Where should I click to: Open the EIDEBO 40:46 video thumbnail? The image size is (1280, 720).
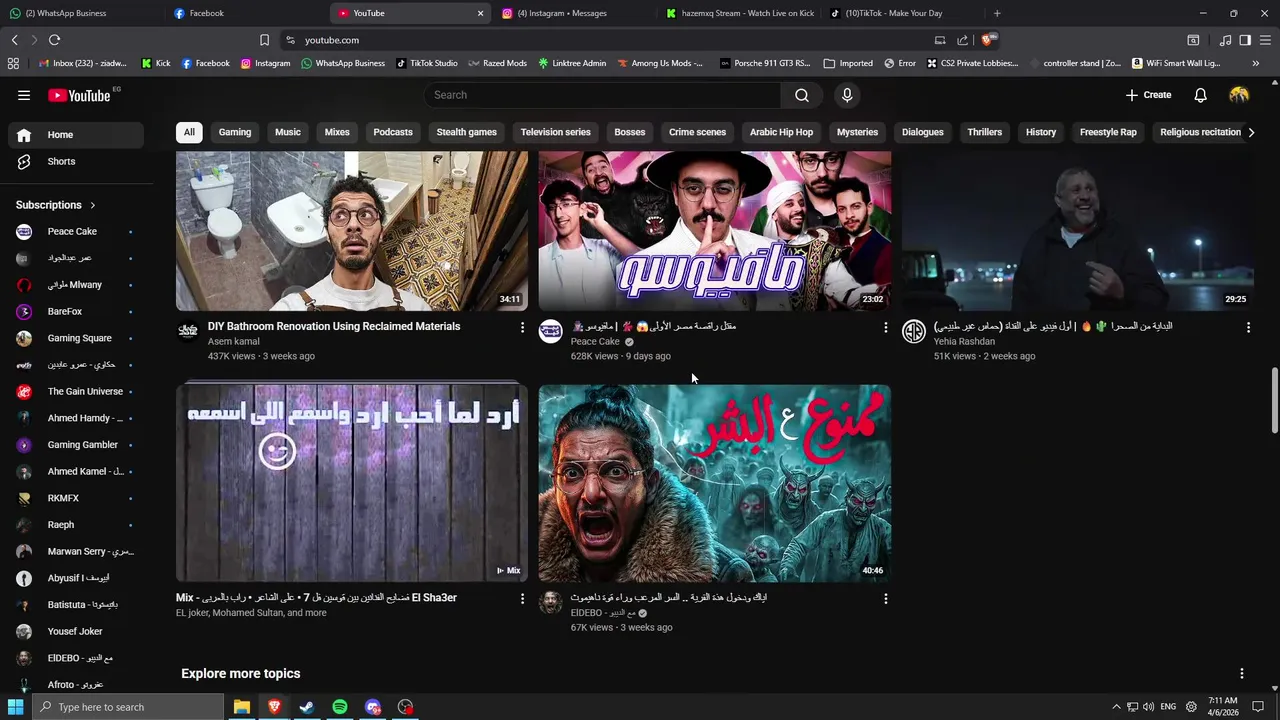point(715,483)
